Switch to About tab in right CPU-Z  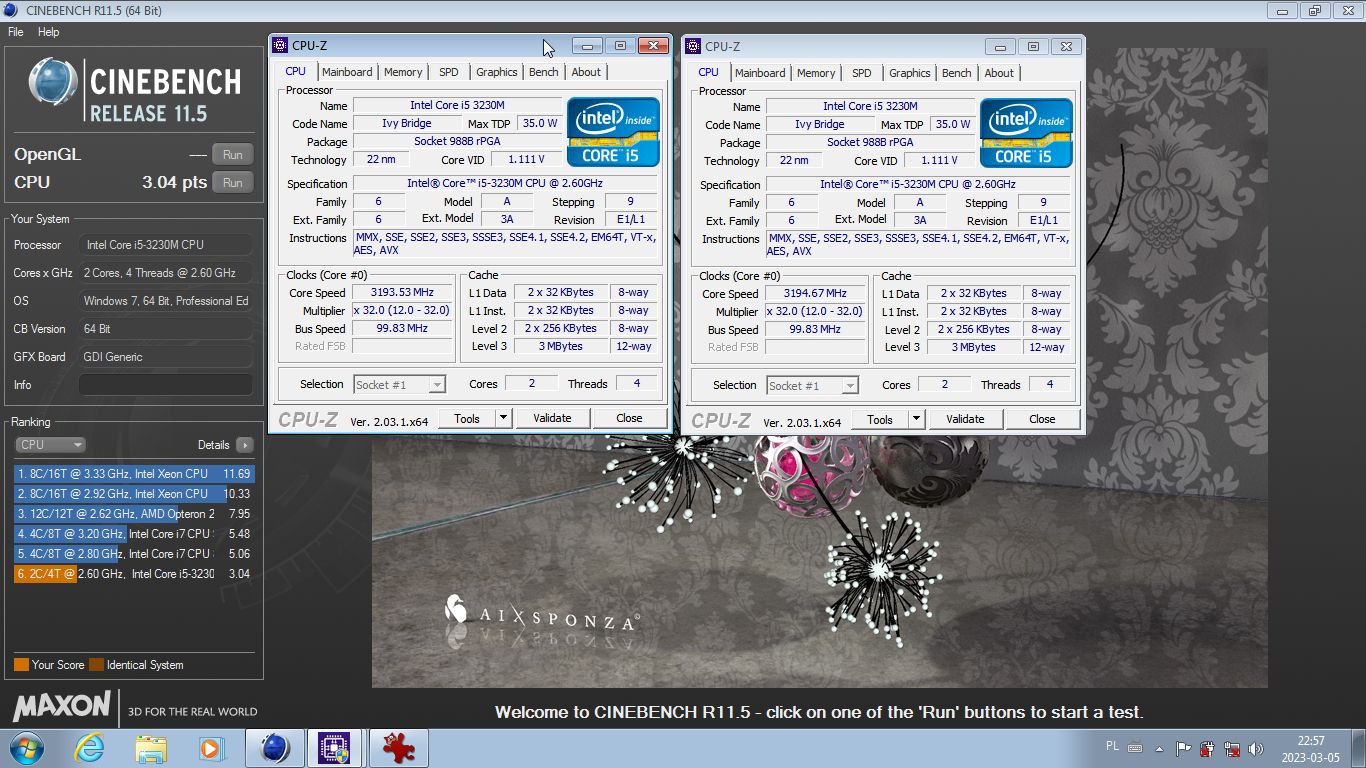[x=999, y=73]
